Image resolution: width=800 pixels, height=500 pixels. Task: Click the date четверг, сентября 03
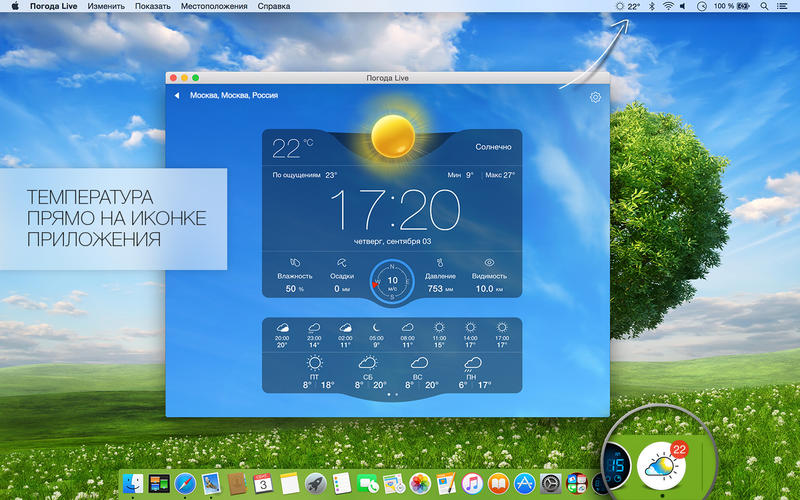(x=392, y=241)
